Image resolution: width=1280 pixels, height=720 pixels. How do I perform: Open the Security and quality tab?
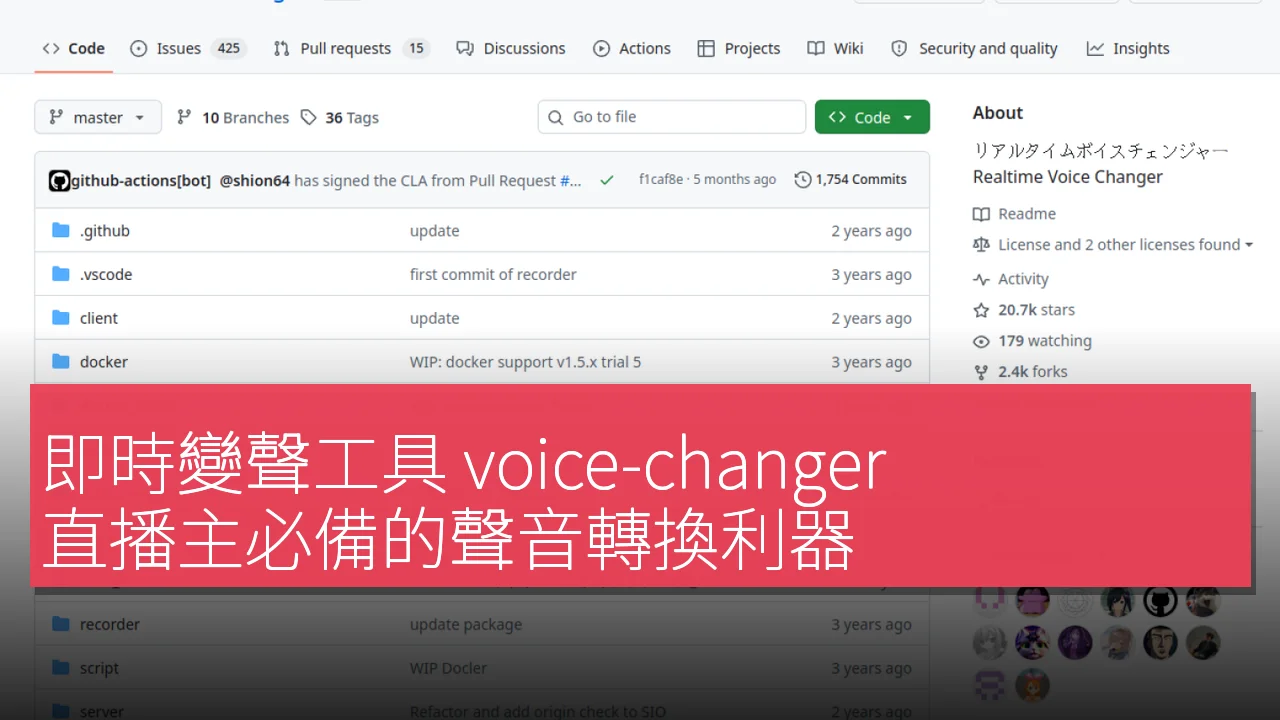[x=974, y=48]
